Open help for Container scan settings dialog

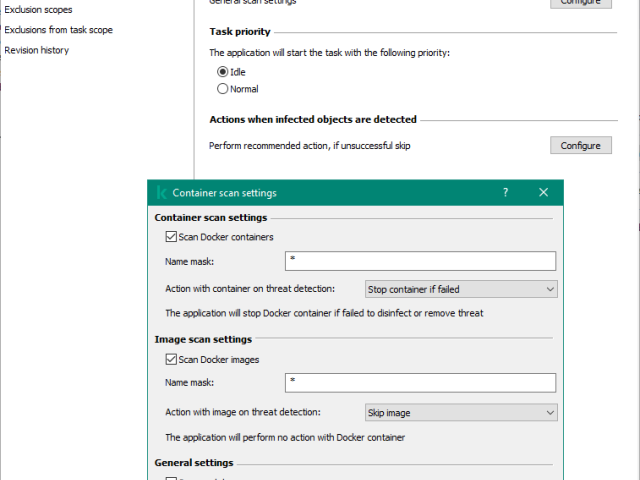[505, 192]
